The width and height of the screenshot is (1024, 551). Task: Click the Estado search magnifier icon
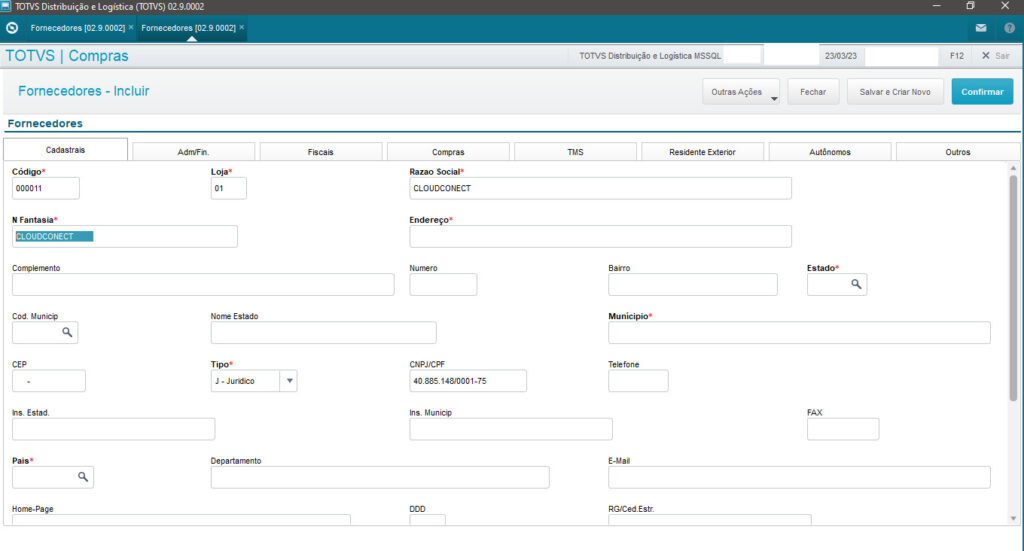coord(856,285)
